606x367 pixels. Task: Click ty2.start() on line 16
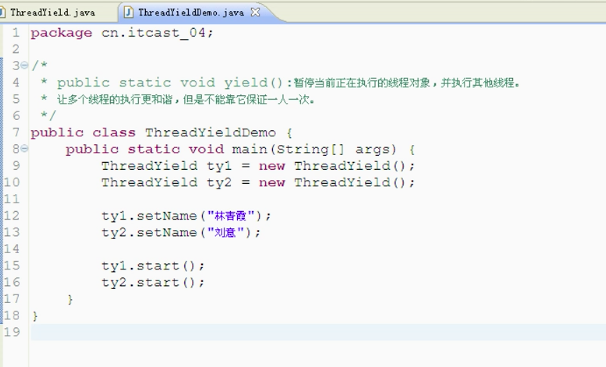click(153, 282)
